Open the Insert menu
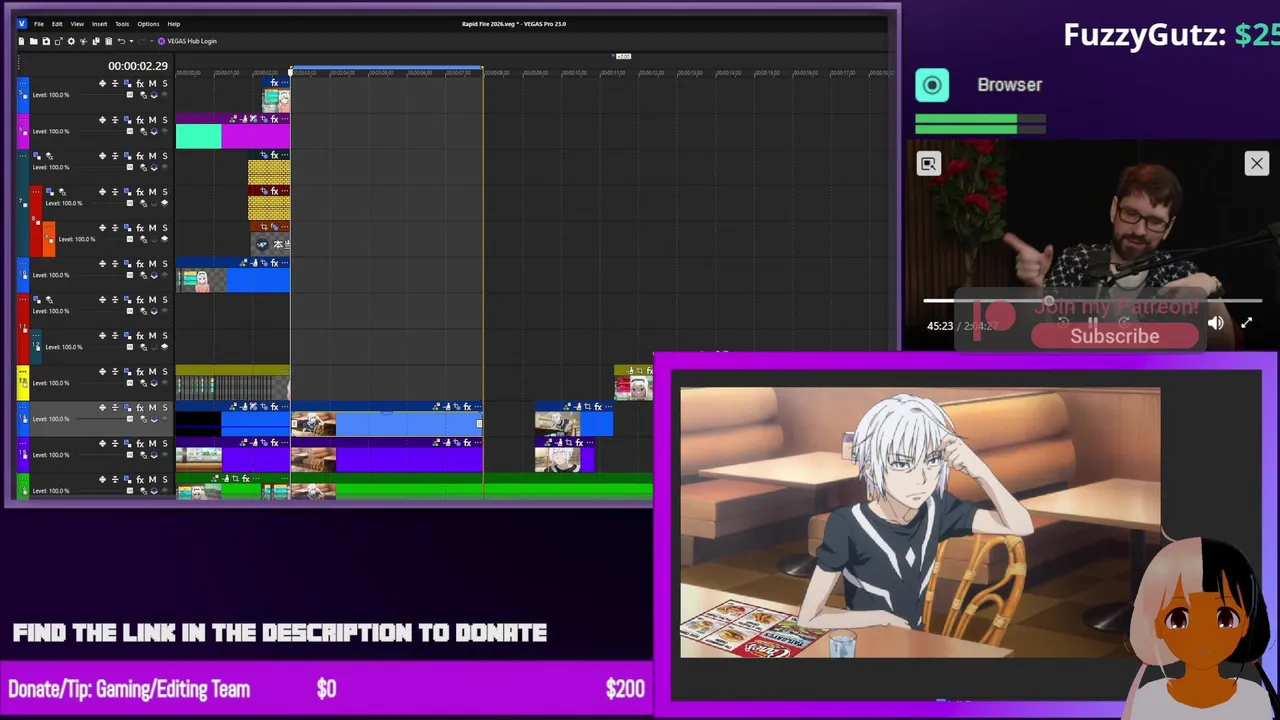This screenshot has height=720, width=1280. 99,24
